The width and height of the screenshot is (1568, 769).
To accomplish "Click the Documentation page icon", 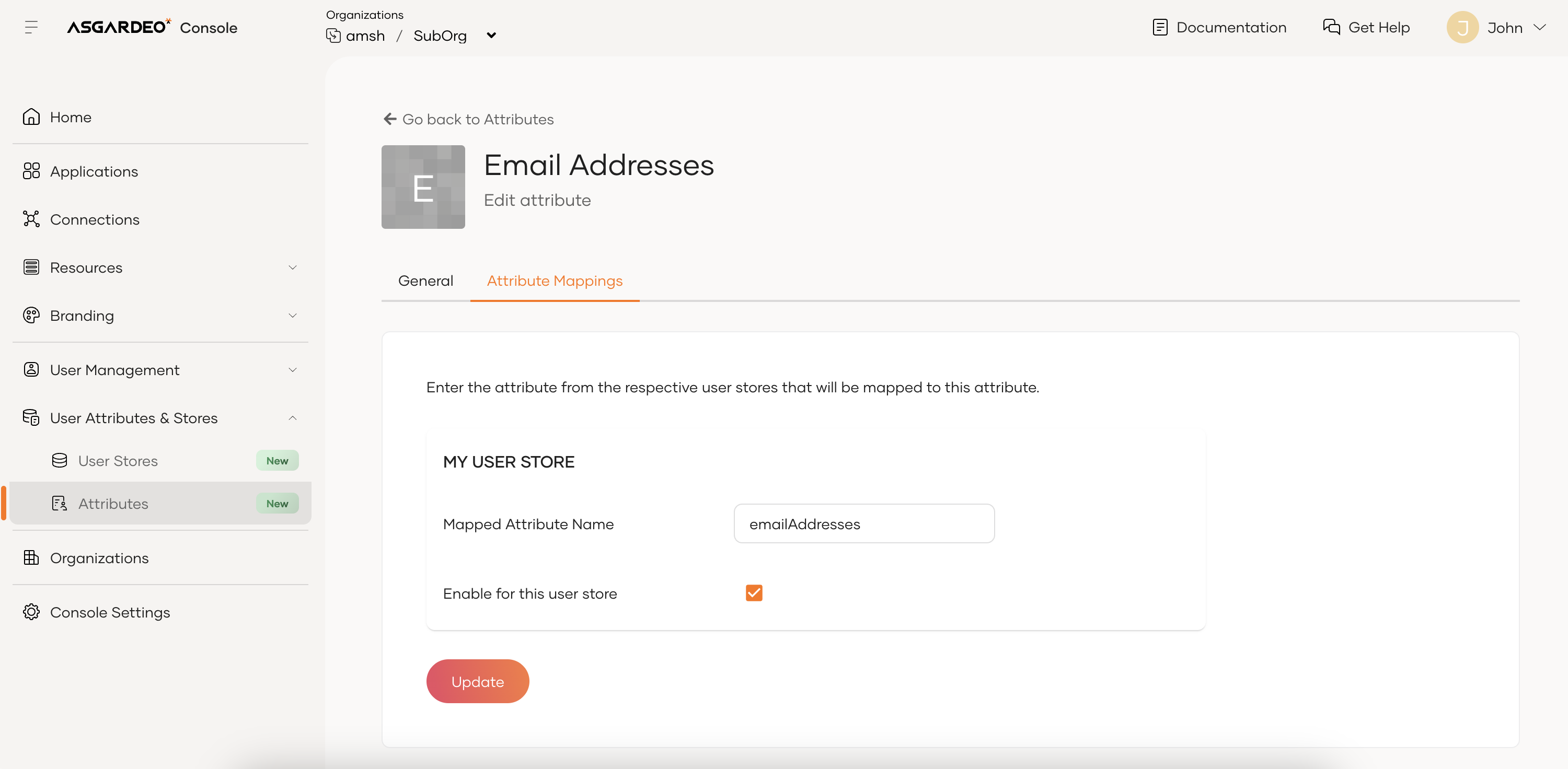I will (1160, 27).
